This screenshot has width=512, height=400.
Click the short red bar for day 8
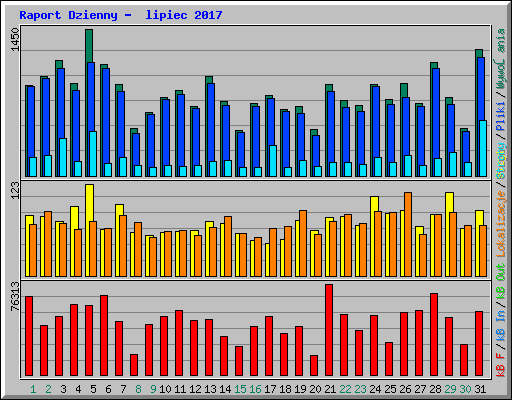click(x=134, y=365)
